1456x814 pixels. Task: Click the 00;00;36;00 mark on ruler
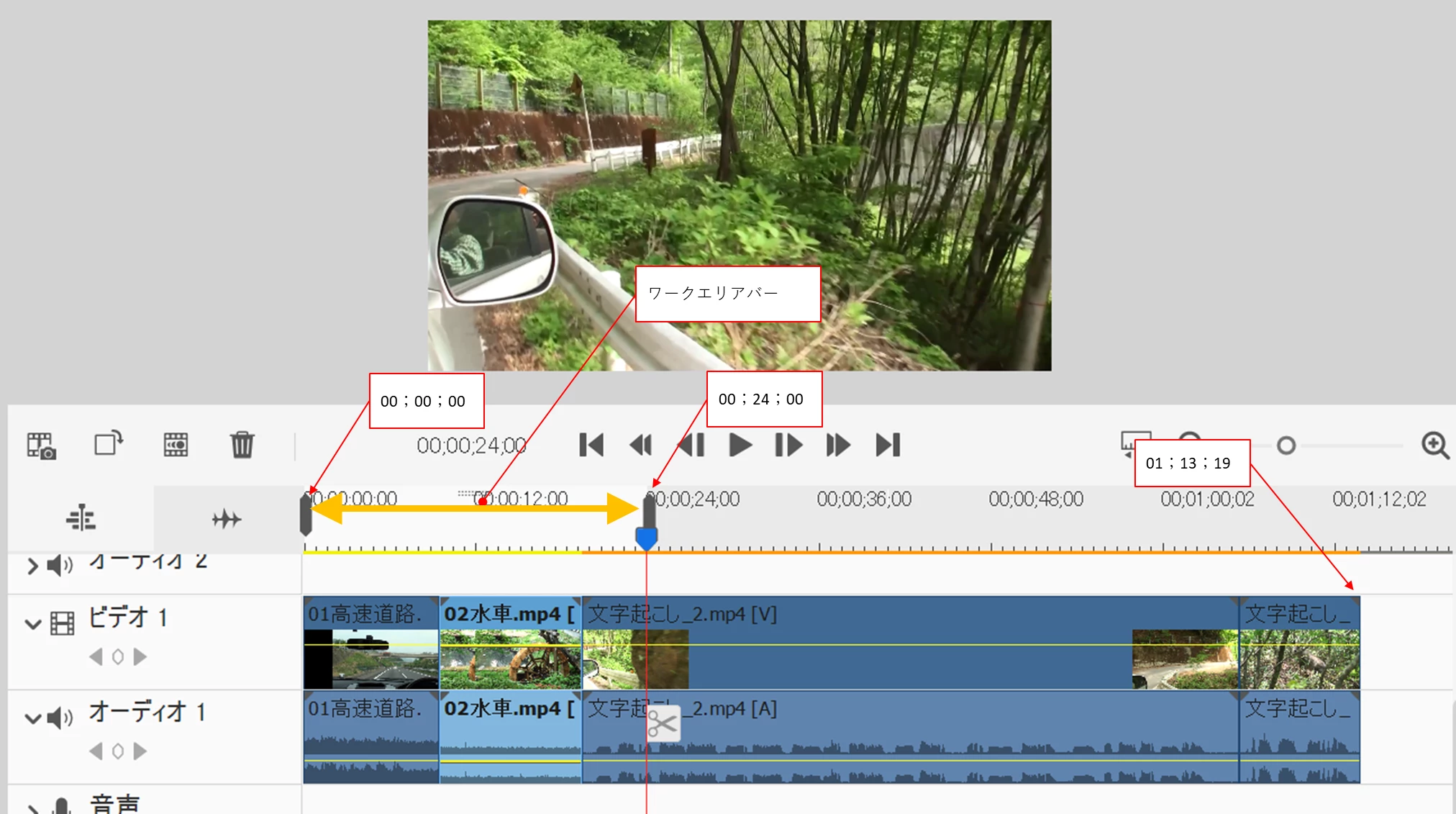(x=863, y=499)
